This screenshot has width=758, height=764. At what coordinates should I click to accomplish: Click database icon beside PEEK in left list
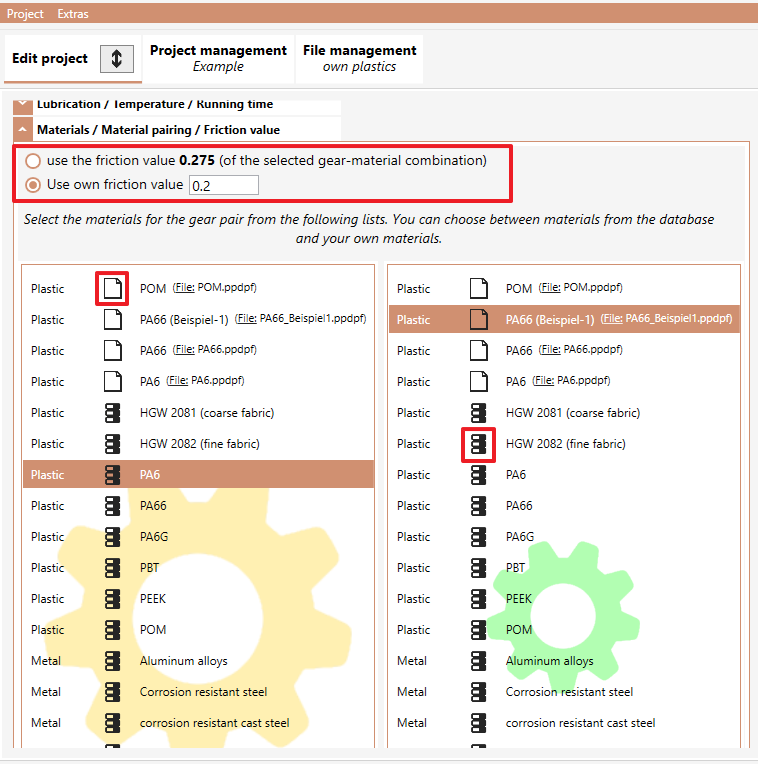(113, 599)
